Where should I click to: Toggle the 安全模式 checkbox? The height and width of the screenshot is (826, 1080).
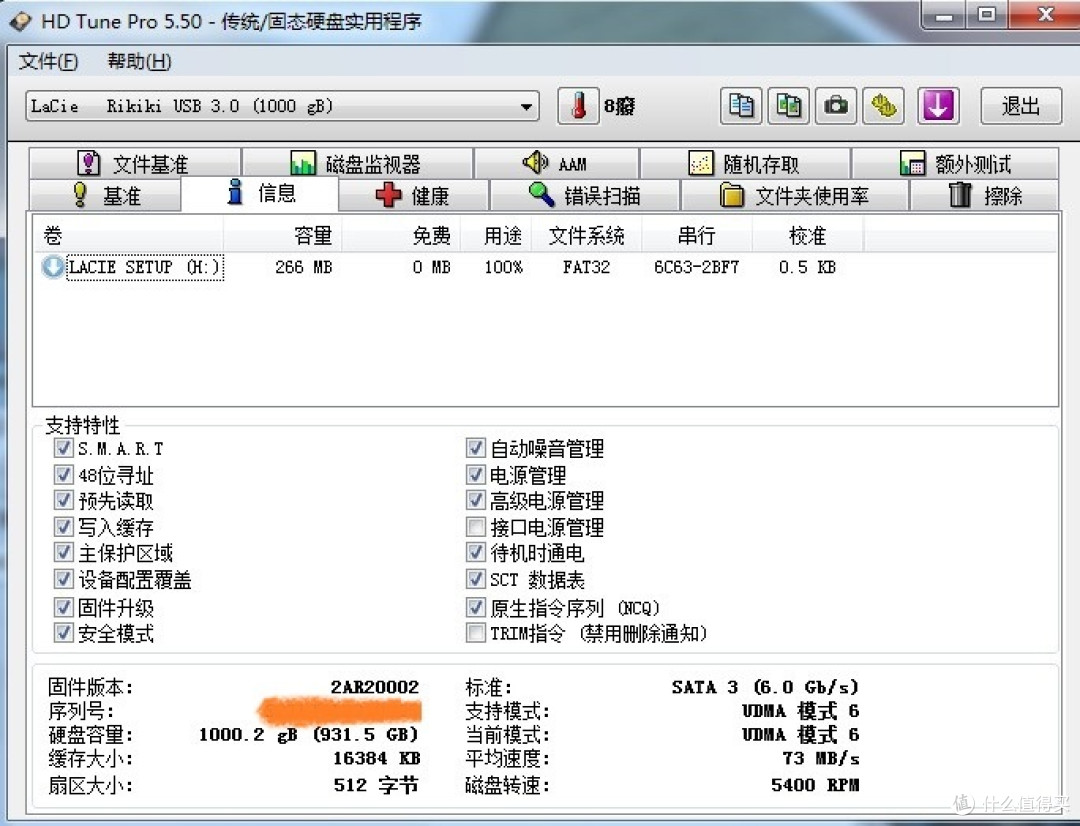[x=63, y=632]
